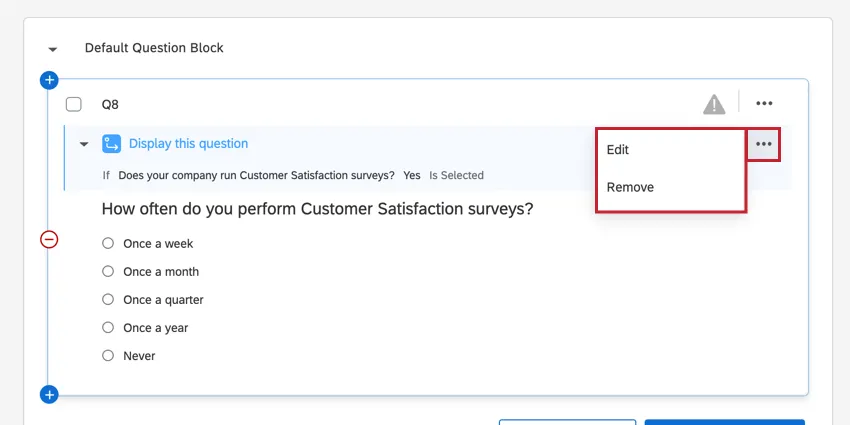Click the "Display this question" link
This screenshot has height=425, width=850.
[x=188, y=144]
